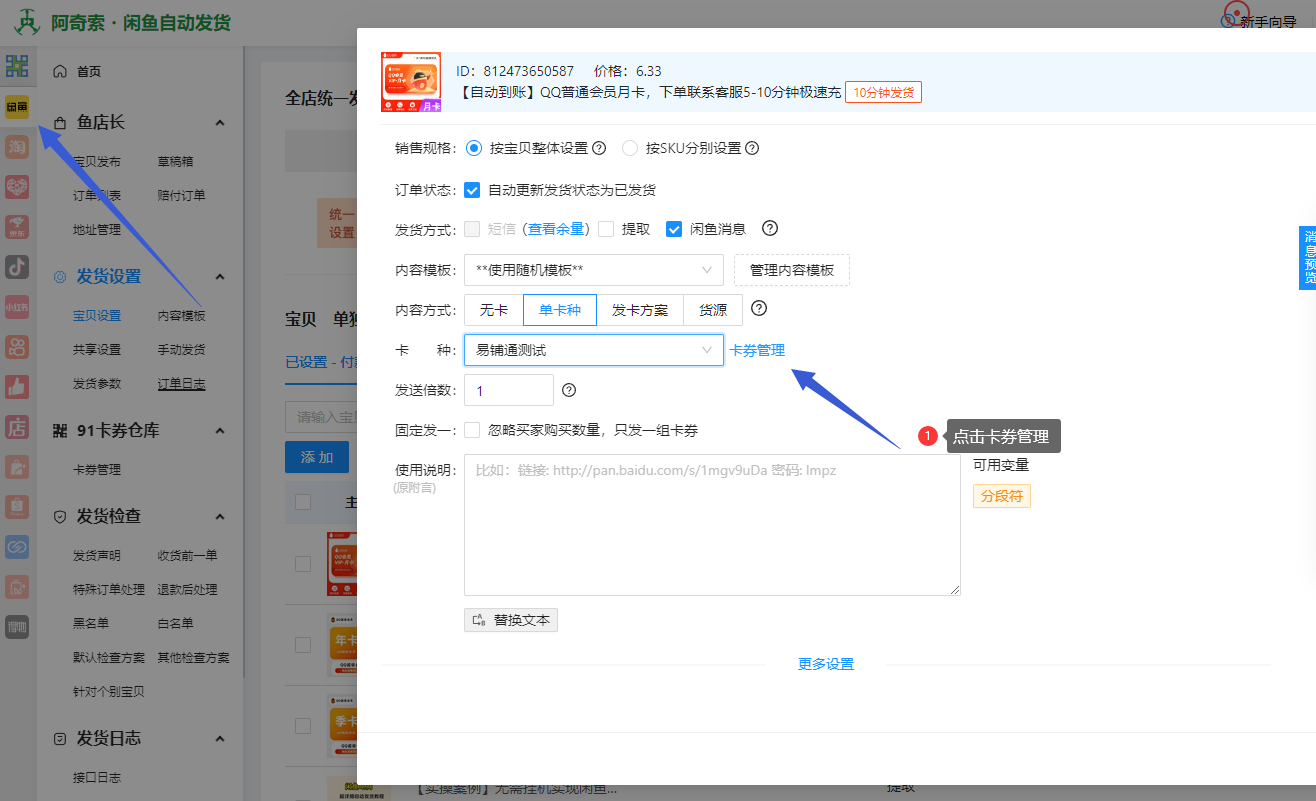1316x801 pixels.
Task: Click the 替换文本 button
Action: [x=511, y=620]
